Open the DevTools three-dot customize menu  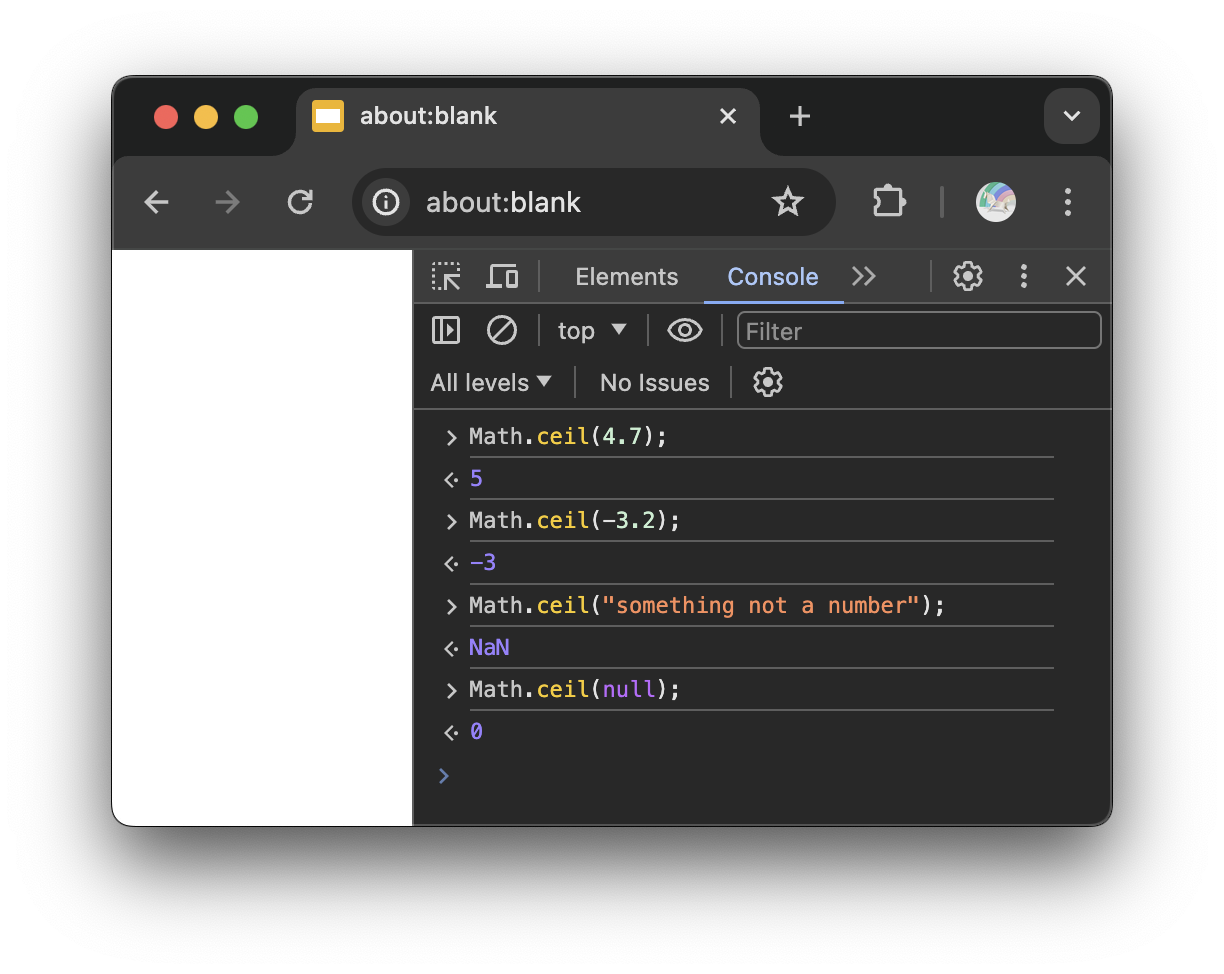pyautogui.click(x=1023, y=277)
